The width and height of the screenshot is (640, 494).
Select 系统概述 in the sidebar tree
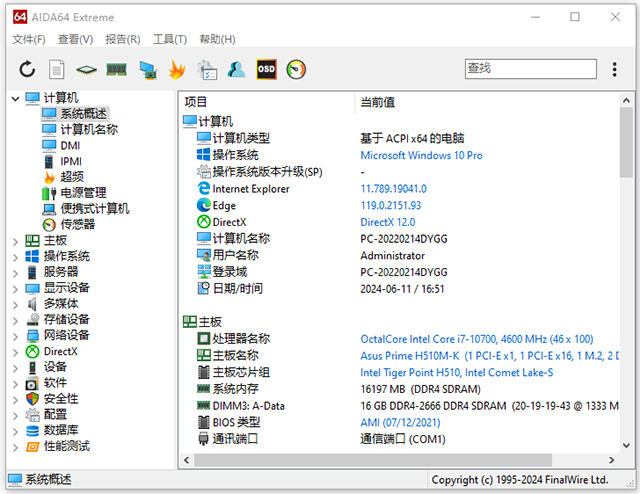84,114
